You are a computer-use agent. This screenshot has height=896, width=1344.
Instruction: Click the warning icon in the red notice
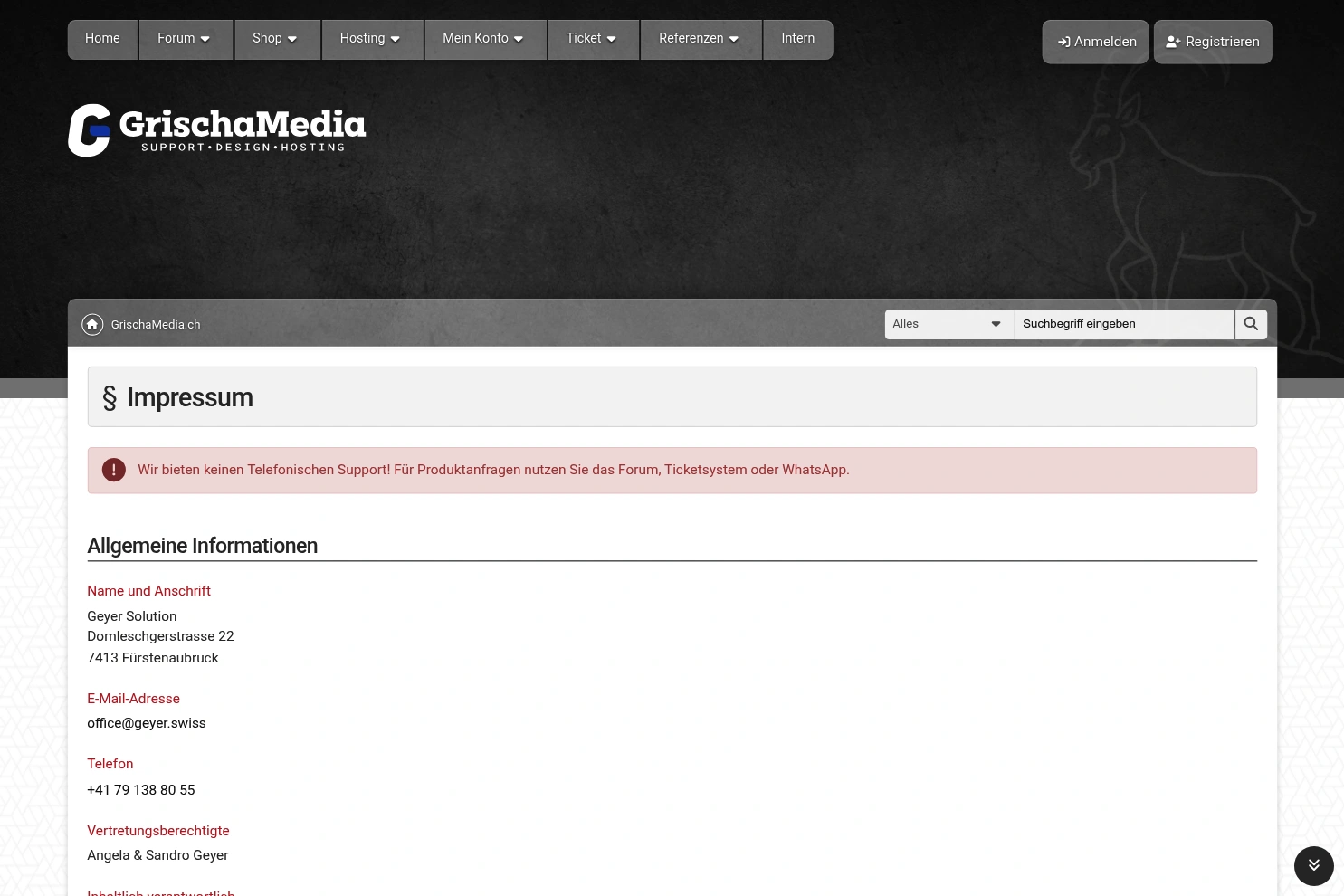click(113, 470)
